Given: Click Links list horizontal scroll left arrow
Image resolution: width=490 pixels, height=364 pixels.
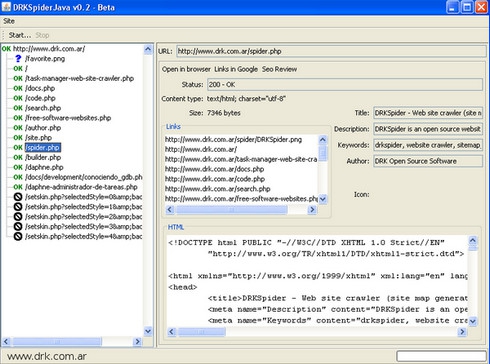Looking at the screenshot, I should click(170, 210).
